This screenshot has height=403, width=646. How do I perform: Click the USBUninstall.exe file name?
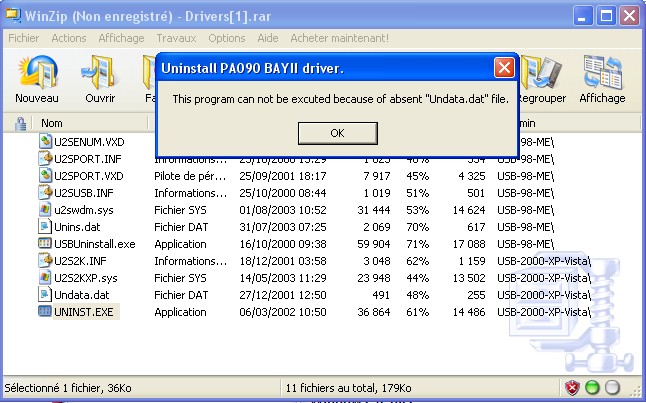coord(95,244)
